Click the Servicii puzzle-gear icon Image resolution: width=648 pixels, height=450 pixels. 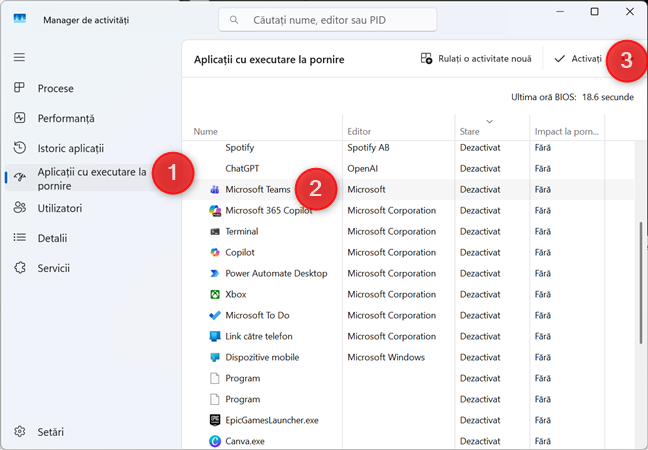coord(19,268)
